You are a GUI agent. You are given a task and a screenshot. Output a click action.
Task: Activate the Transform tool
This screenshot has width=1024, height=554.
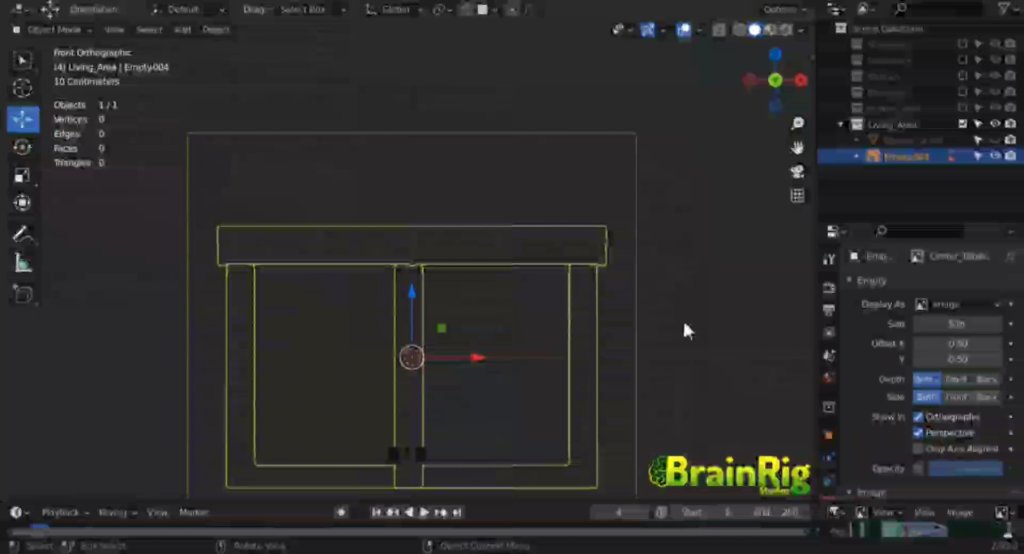pos(23,203)
